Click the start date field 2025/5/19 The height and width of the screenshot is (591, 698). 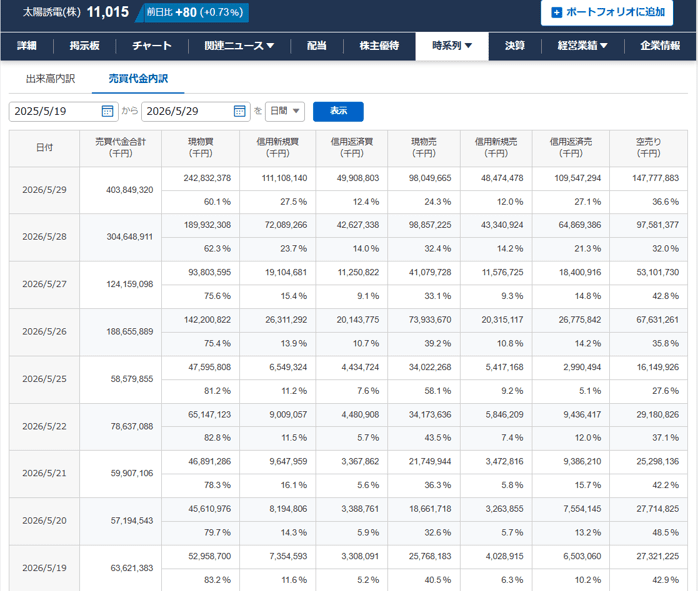tap(64, 111)
